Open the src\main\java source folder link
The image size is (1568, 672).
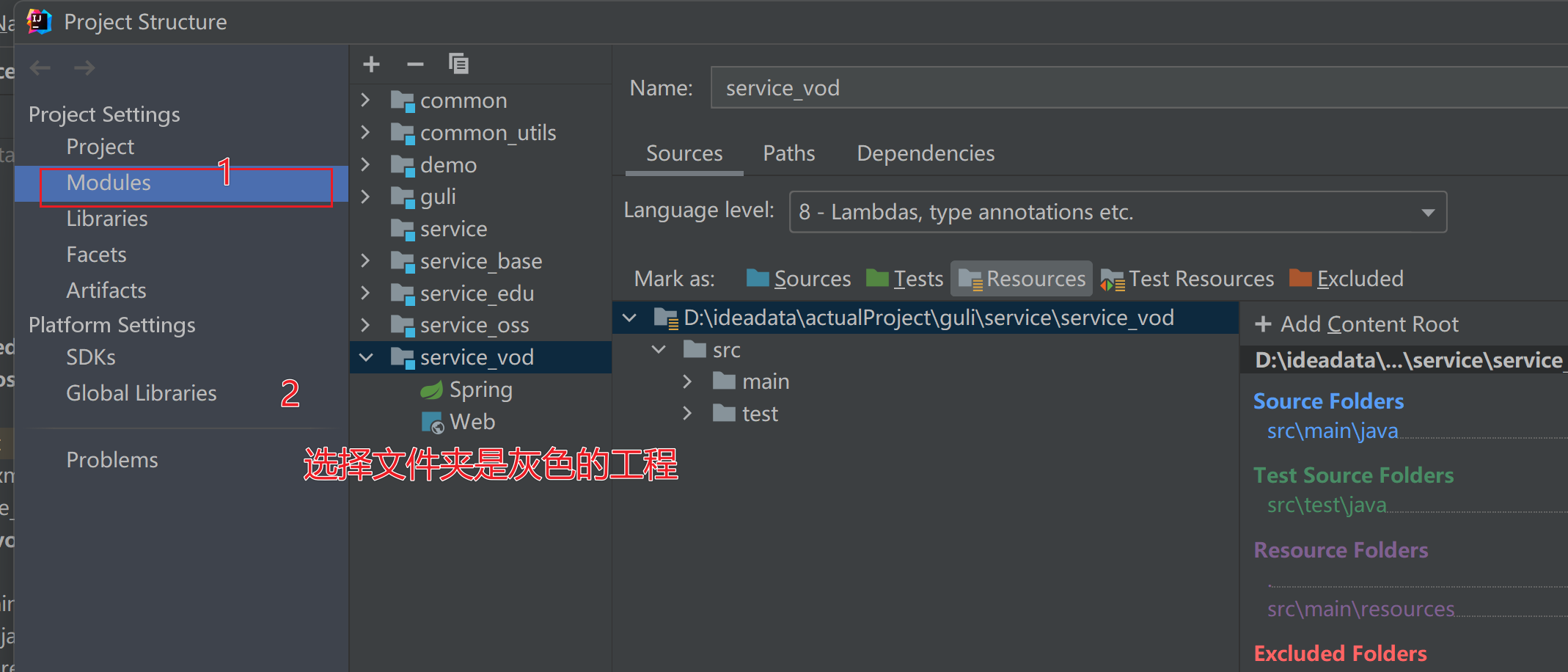pyautogui.click(x=1332, y=431)
